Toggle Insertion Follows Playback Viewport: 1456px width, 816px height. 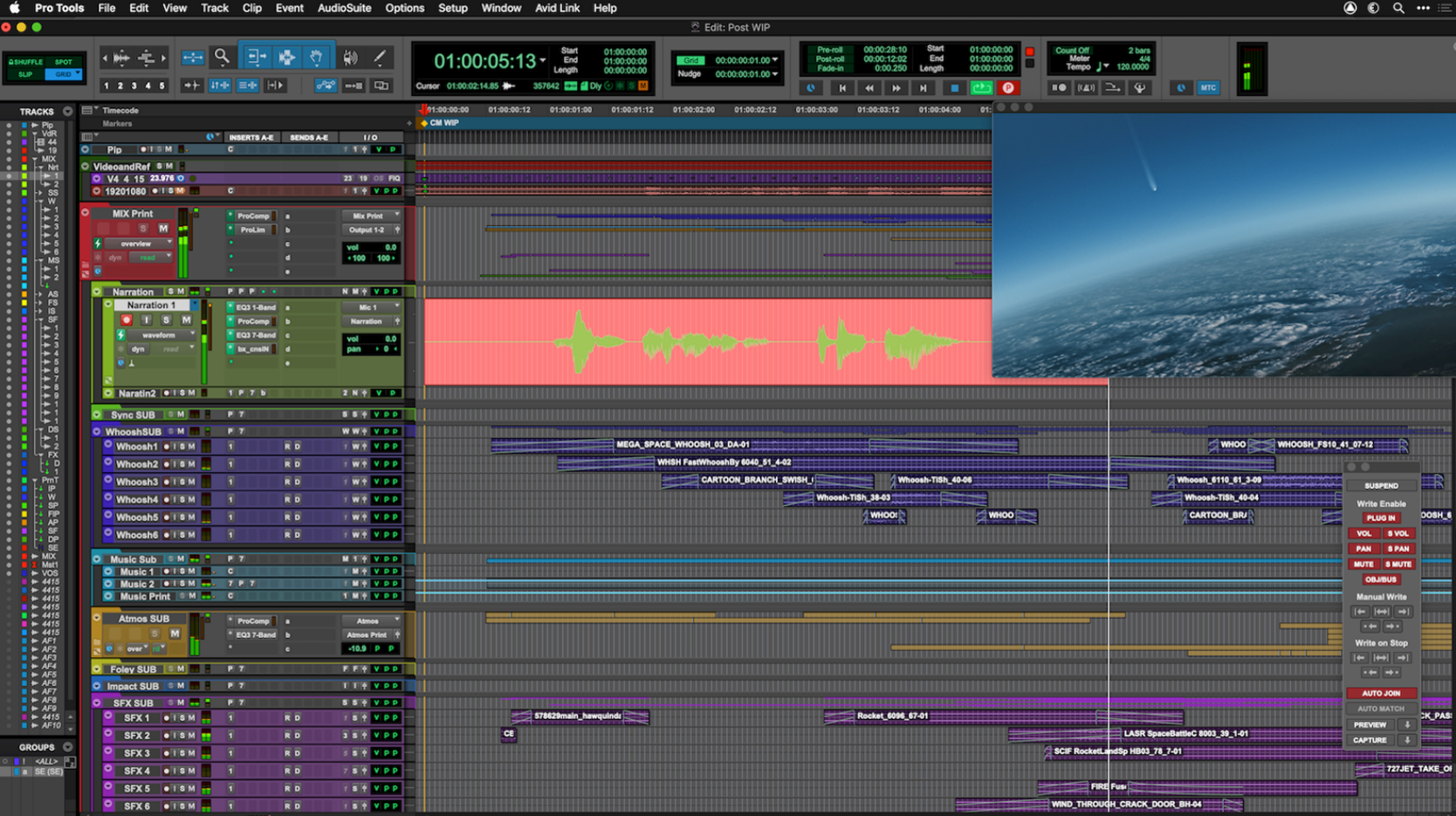pyautogui.click(x=276, y=86)
